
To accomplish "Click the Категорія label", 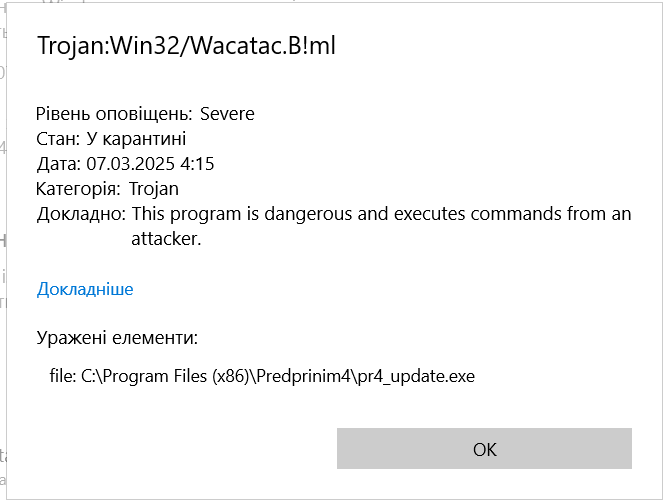I will click(x=79, y=189).
